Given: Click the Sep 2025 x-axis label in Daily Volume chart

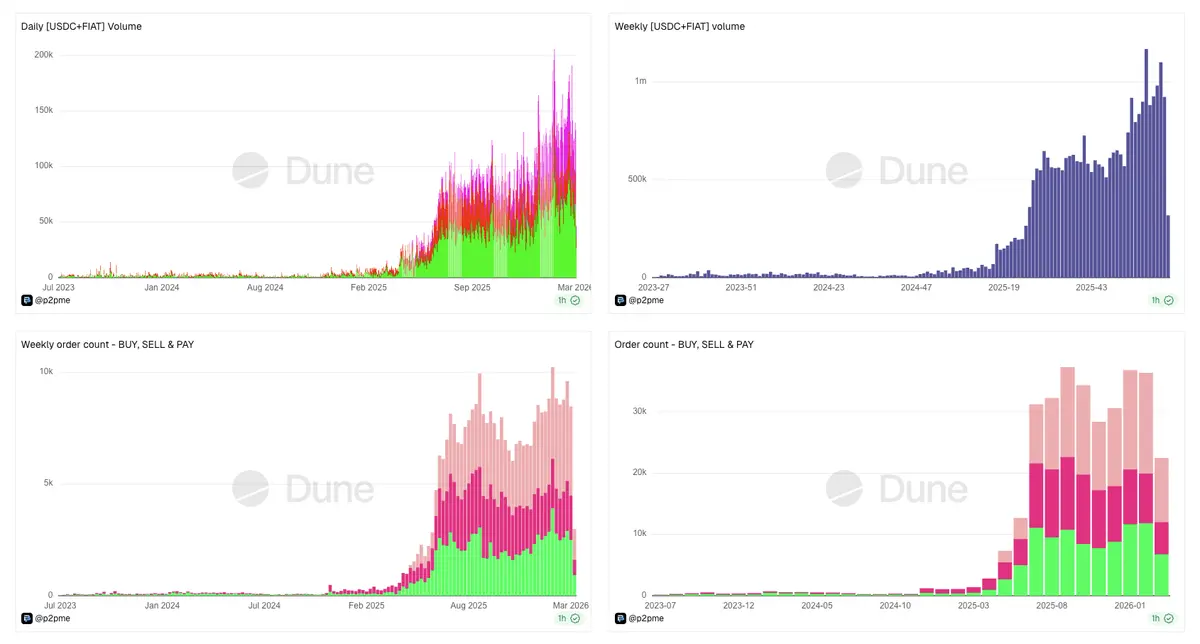Looking at the screenshot, I should coord(472,287).
